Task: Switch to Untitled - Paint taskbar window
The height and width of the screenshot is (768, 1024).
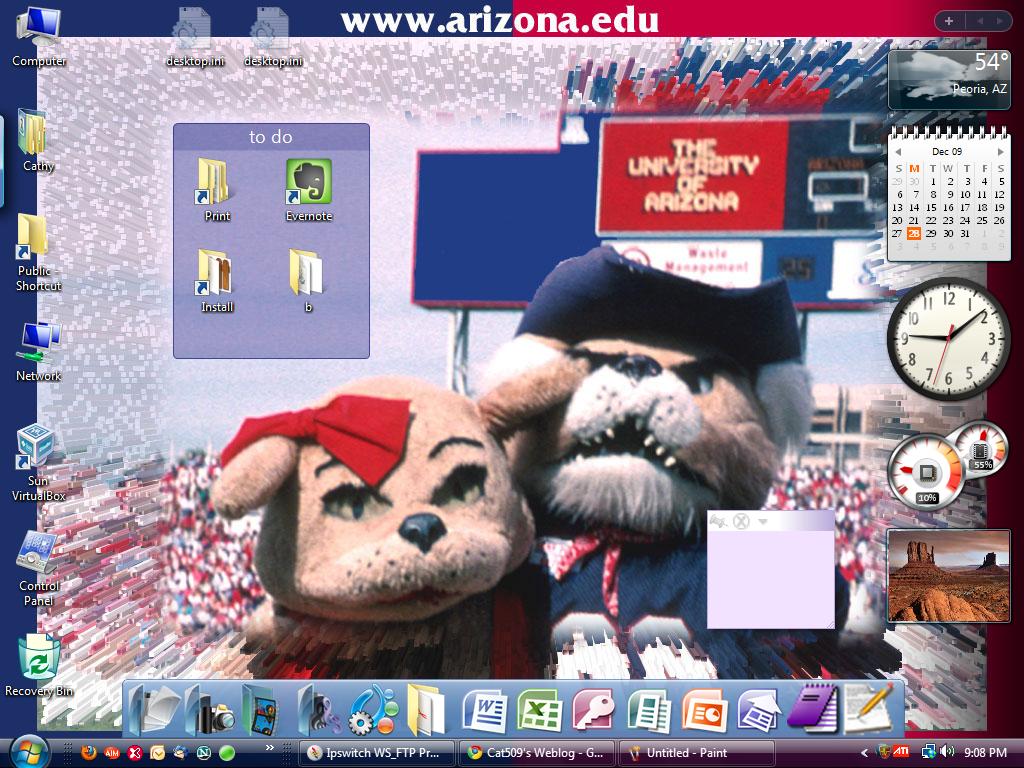Action: 696,752
